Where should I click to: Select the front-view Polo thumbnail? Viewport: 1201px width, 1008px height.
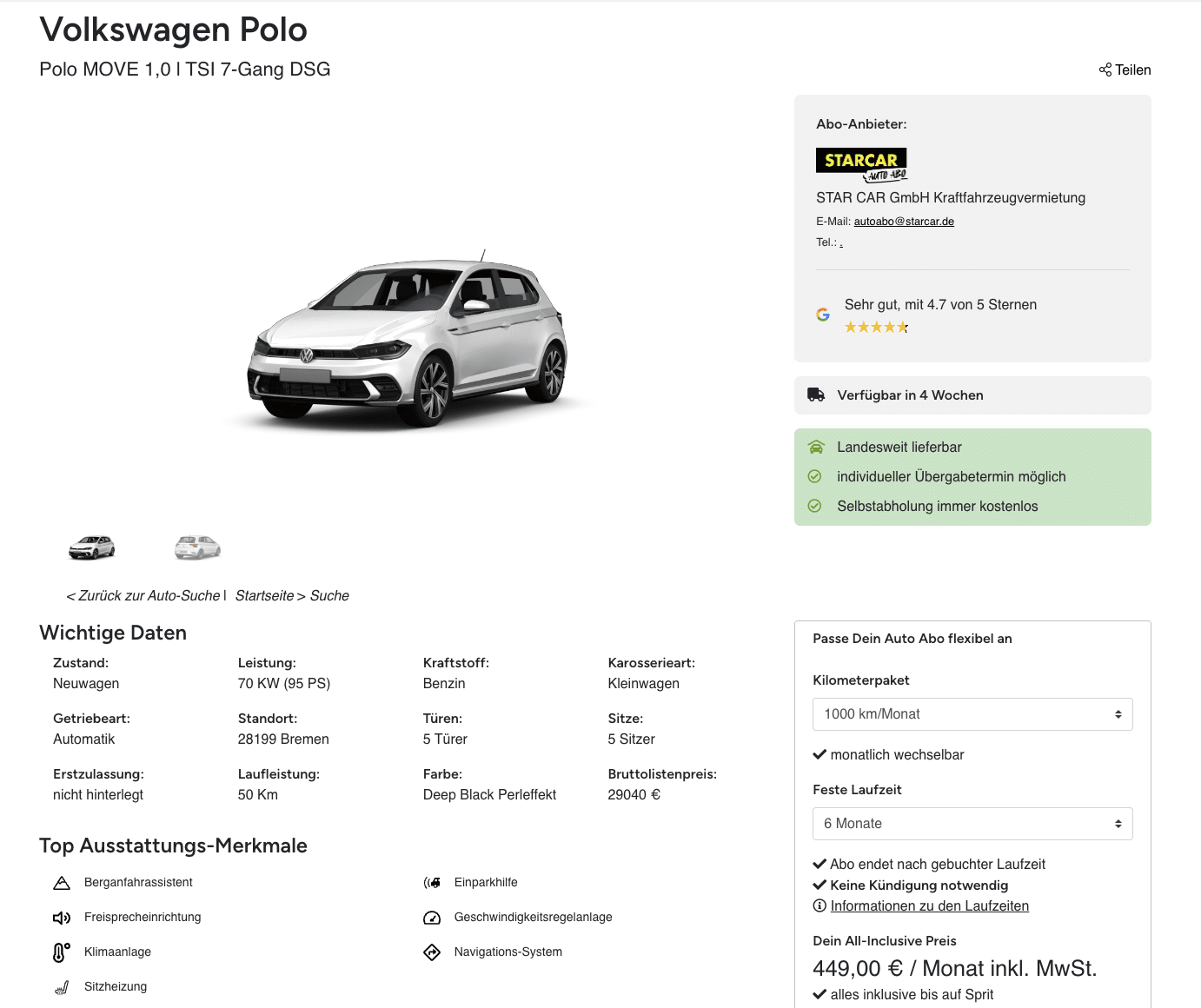point(92,547)
